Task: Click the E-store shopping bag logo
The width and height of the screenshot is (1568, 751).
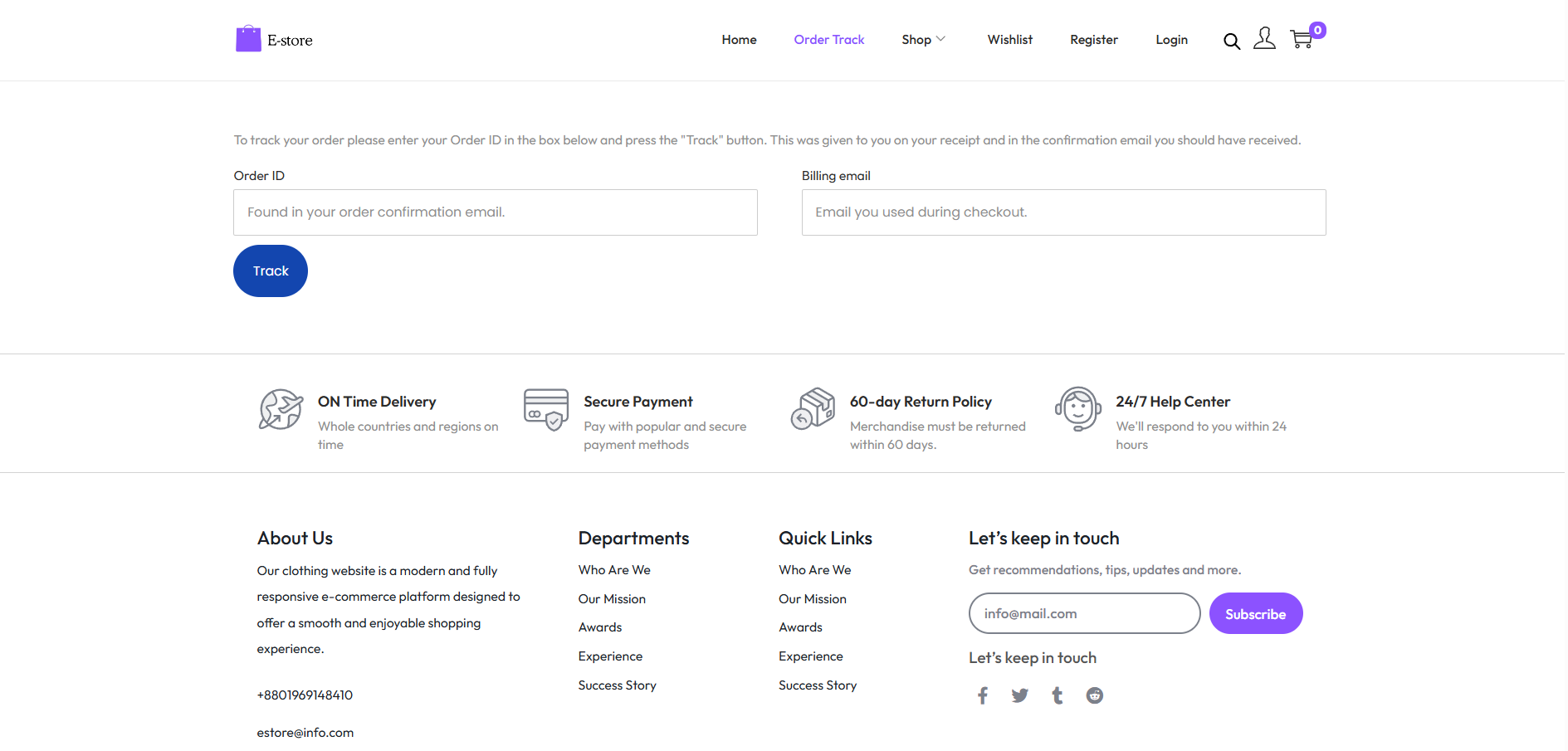Action: [x=248, y=39]
